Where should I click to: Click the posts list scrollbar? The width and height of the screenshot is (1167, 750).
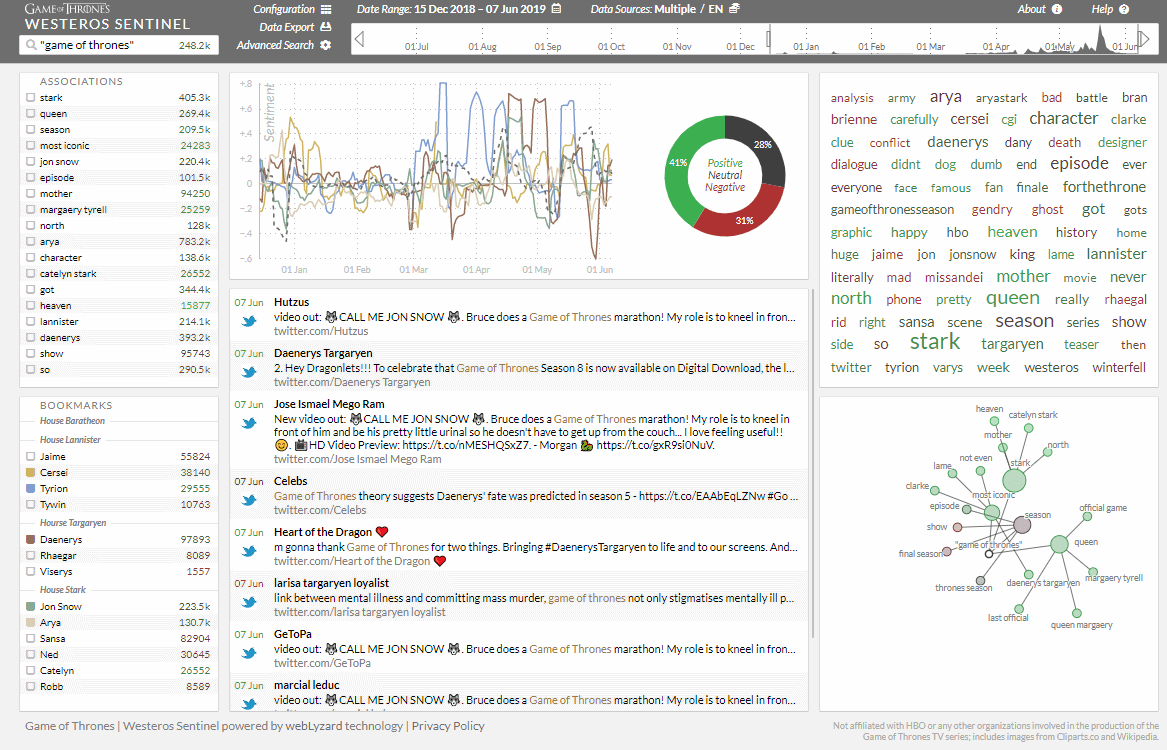(x=812, y=464)
